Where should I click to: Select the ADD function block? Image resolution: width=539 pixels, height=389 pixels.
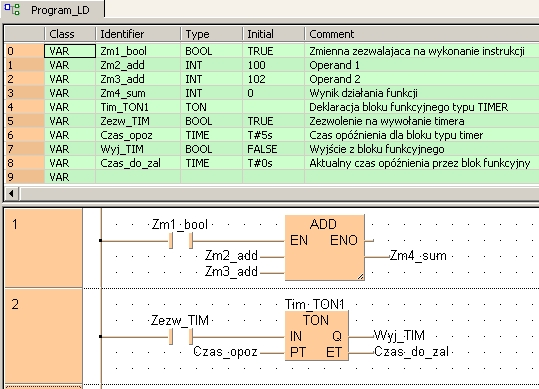[324, 247]
